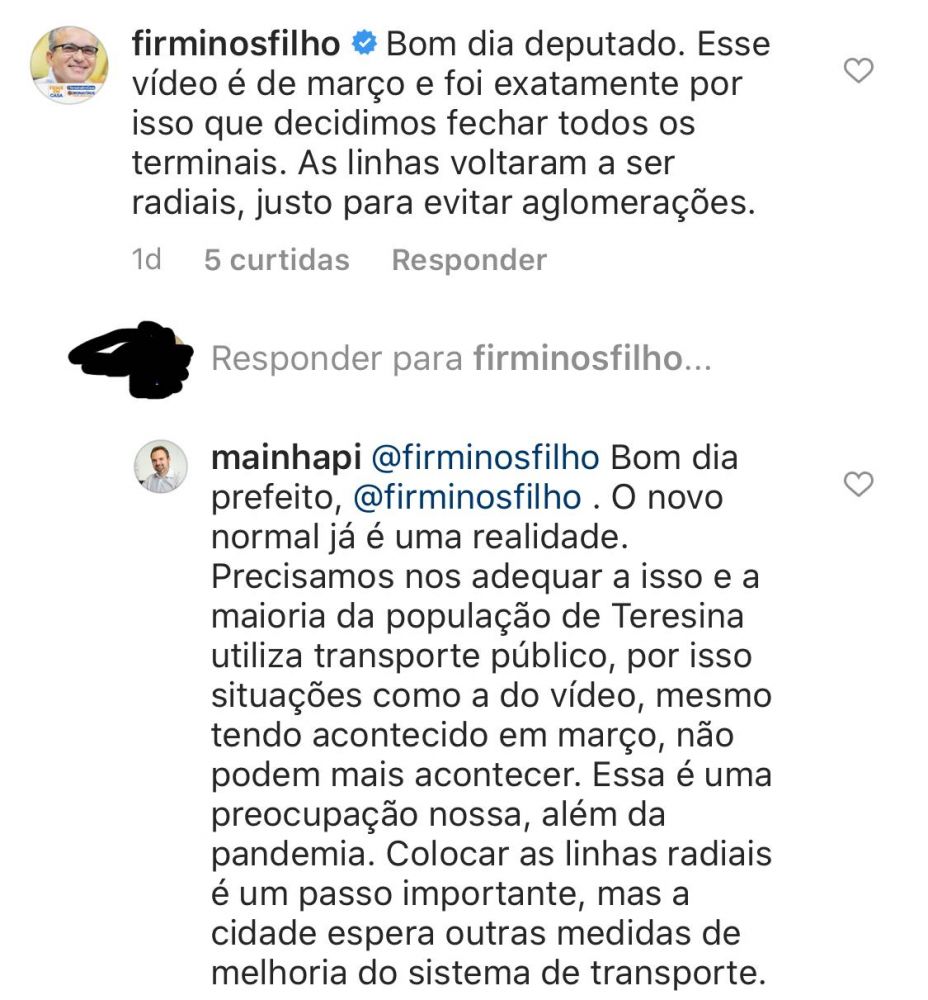
Task: Like the firminosfilho comment with heart icon
Action: coord(858,71)
